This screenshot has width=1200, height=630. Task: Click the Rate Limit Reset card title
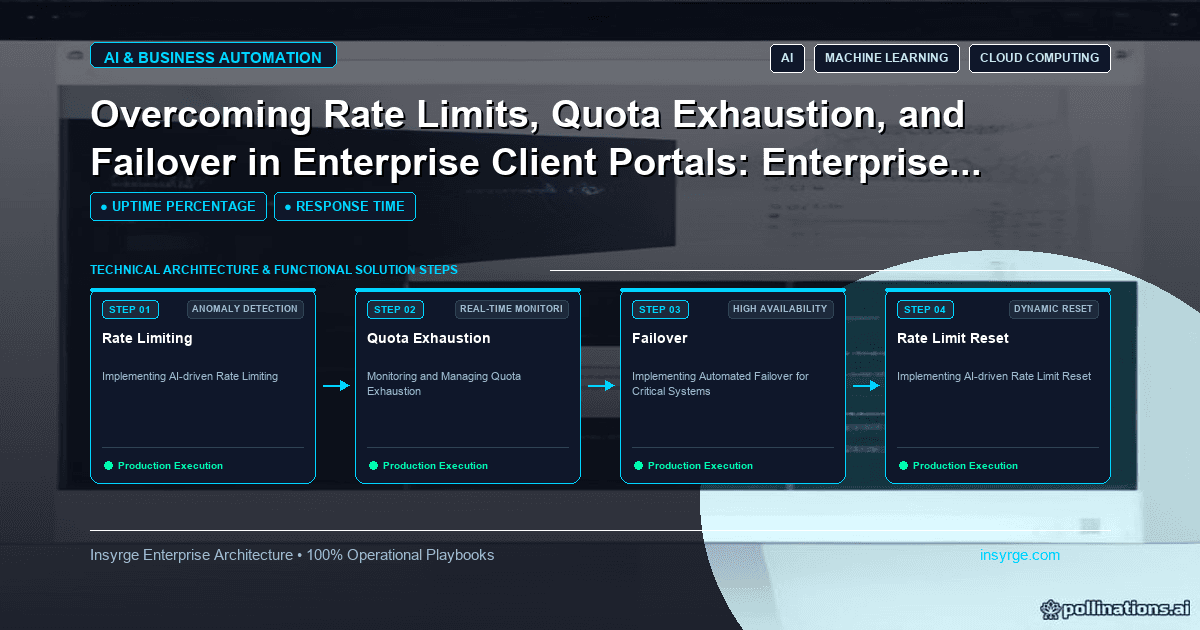[x=953, y=338]
